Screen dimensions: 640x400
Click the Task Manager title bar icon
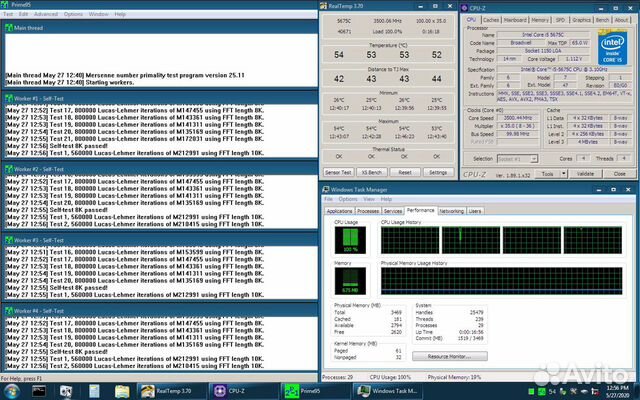pos(326,189)
